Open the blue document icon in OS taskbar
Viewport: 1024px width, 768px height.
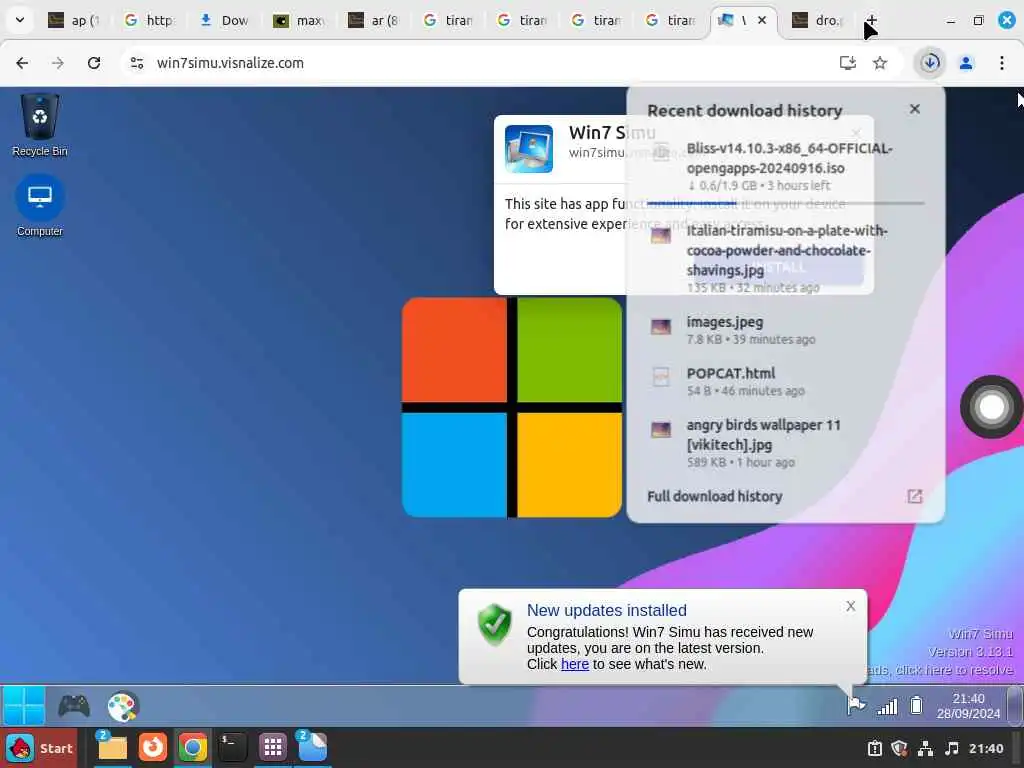[x=312, y=747]
